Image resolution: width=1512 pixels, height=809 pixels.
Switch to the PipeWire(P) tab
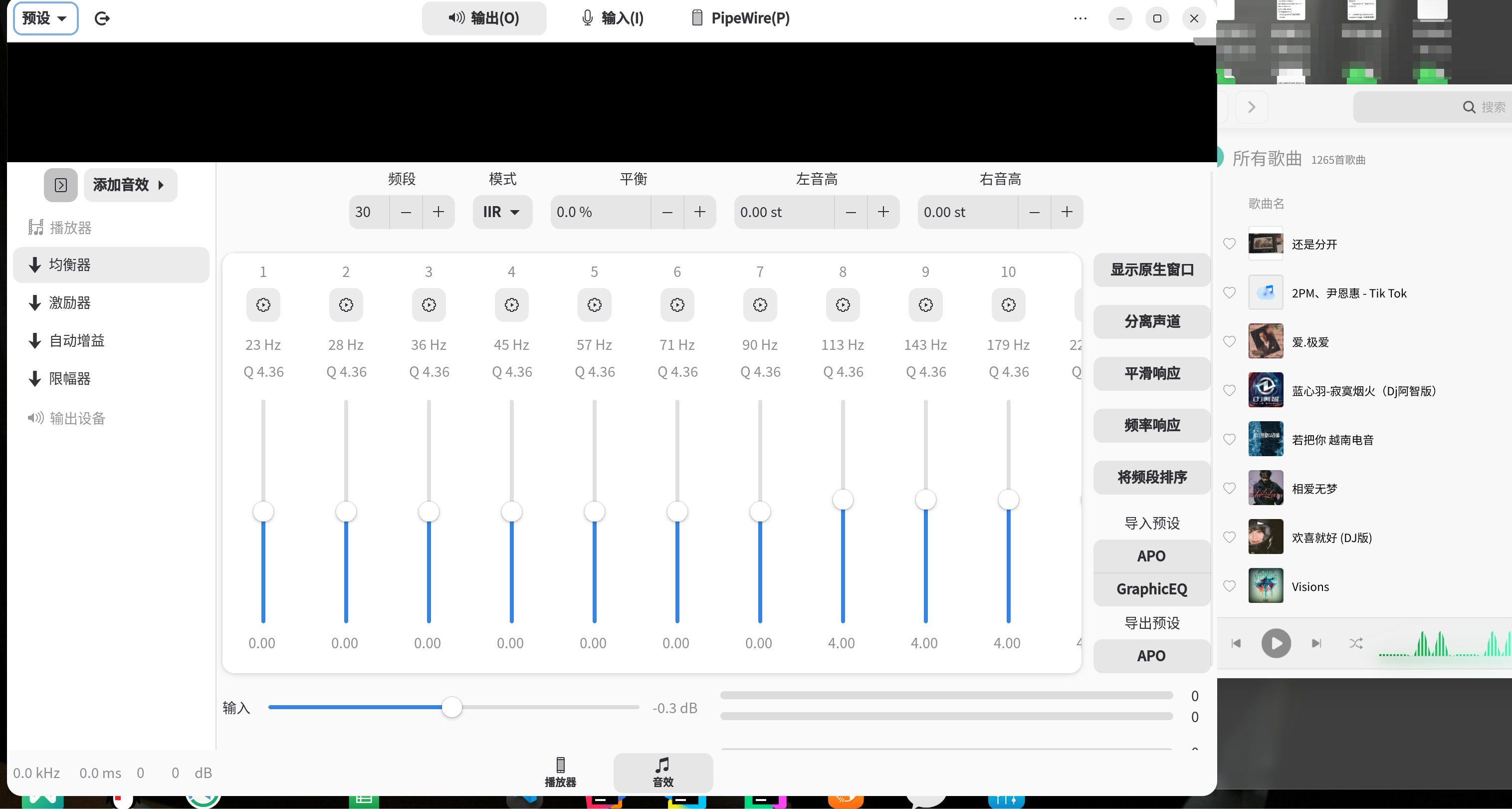[x=740, y=18]
